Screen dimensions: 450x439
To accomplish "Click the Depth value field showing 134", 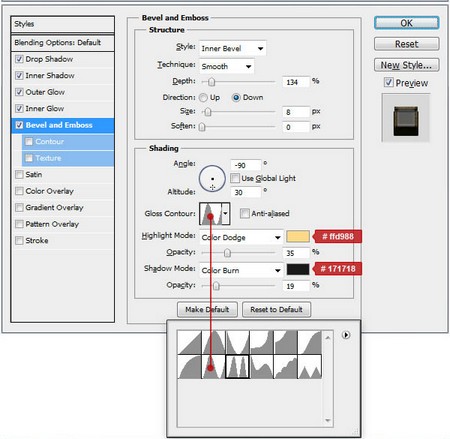I will pyautogui.click(x=296, y=82).
